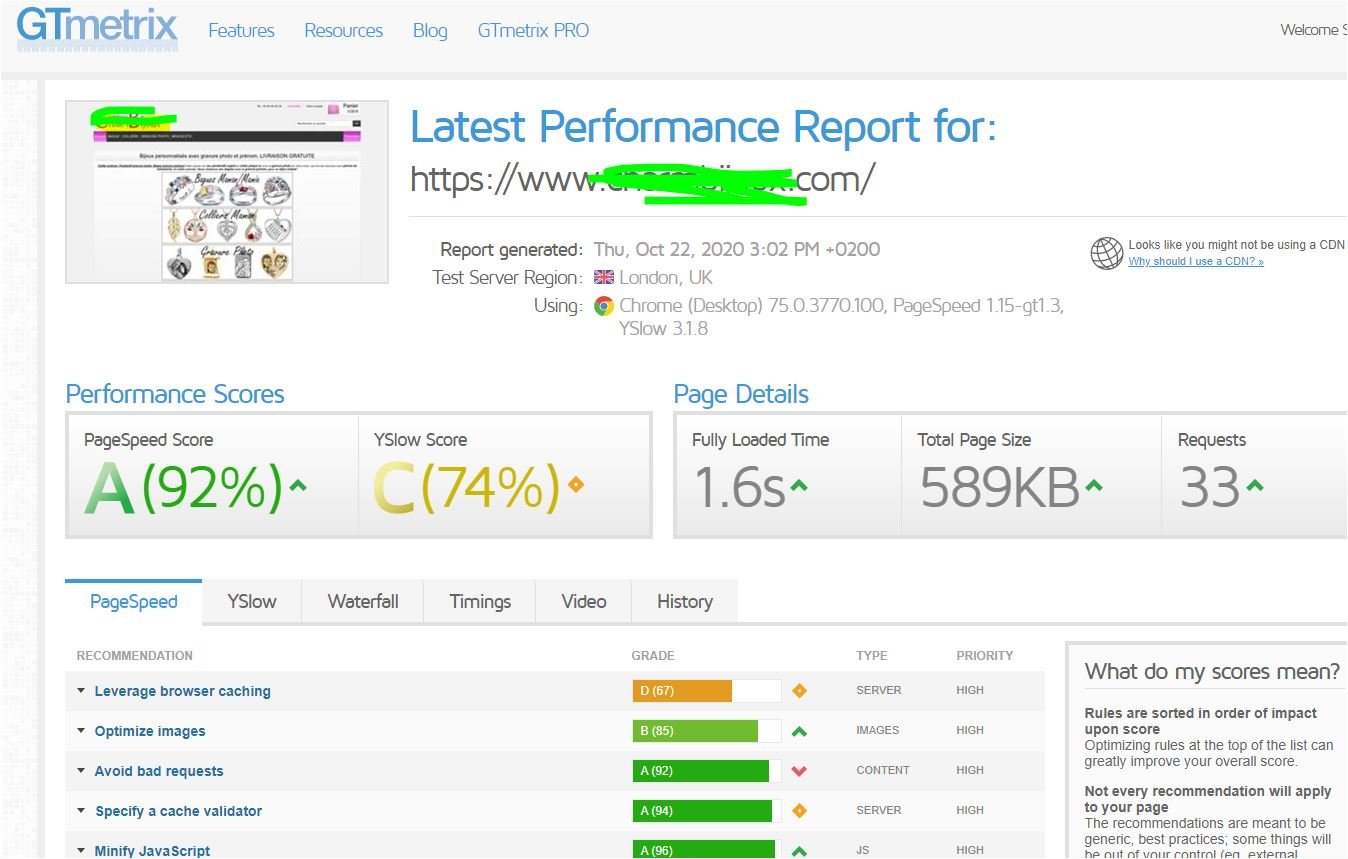Click the website screenshot thumbnail
The width and height of the screenshot is (1348, 859).
tap(227, 191)
